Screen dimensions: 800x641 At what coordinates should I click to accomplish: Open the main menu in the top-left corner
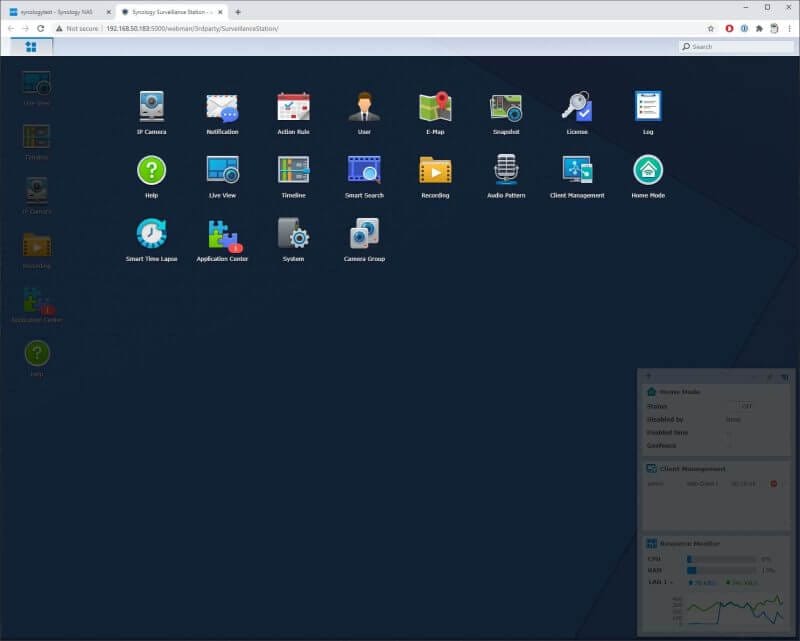click(33, 46)
